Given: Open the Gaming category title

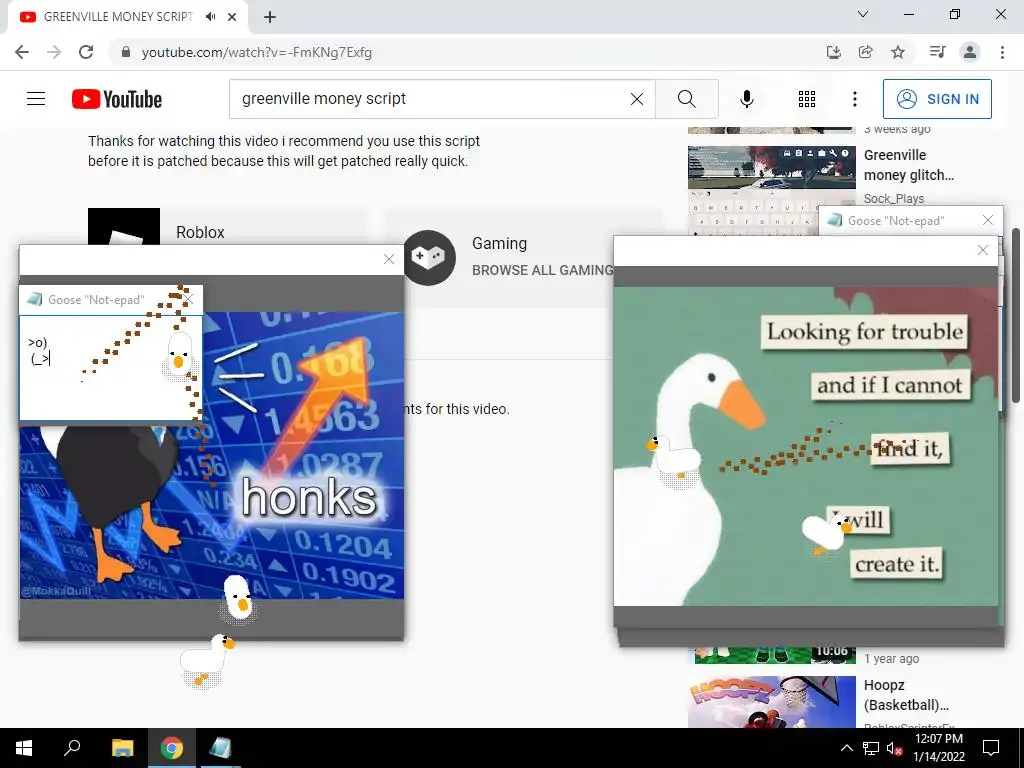Looking at the screenshot, I should tap(499, 244).
